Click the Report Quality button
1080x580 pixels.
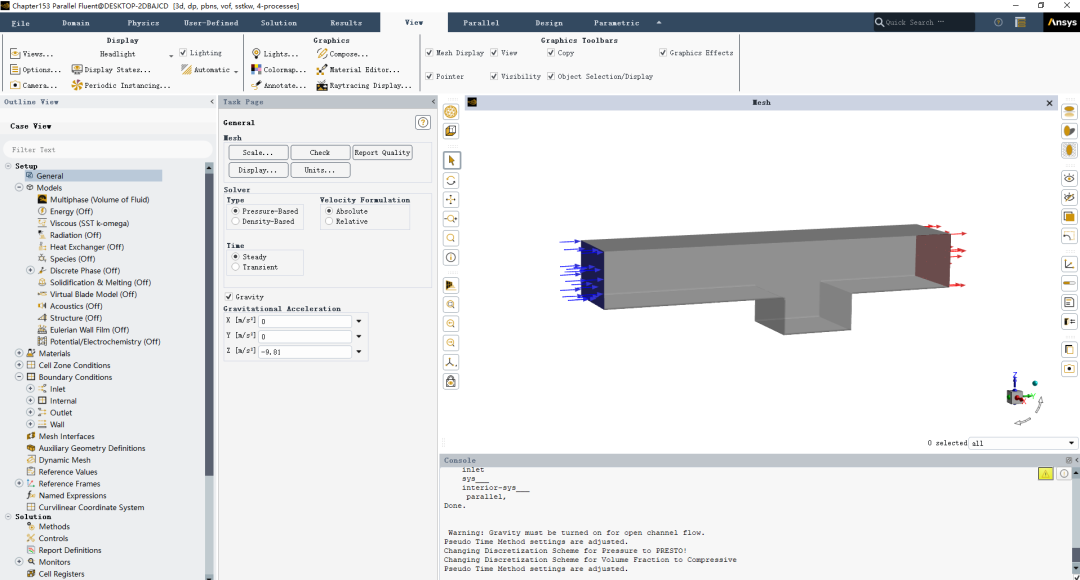coord(382,153)
